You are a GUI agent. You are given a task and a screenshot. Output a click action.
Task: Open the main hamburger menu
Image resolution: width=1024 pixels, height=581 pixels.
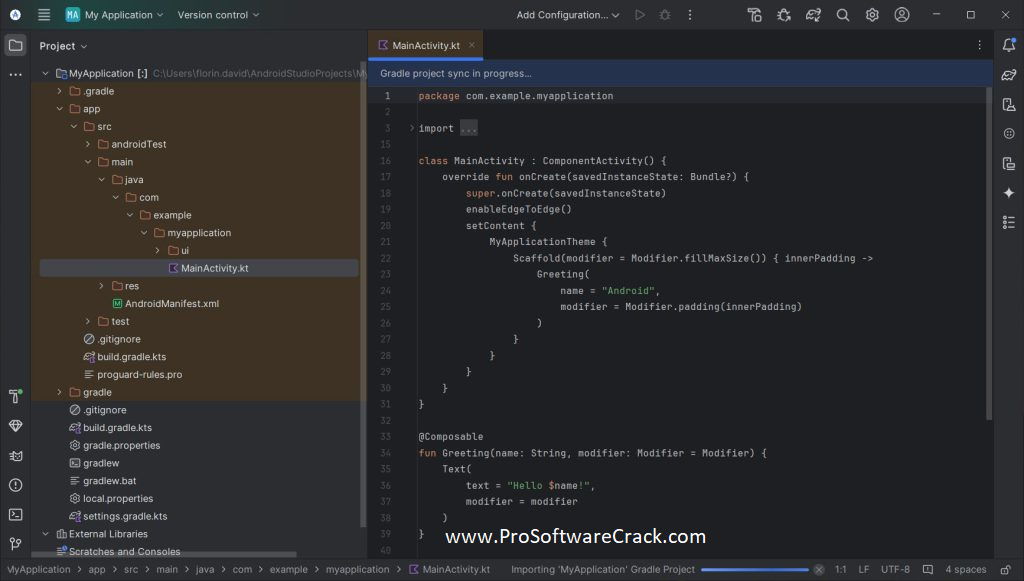tap(44, 14)
